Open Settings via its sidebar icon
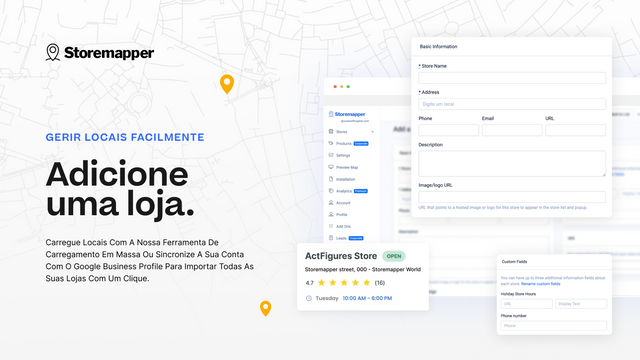Image resolution: width=640 pixels, height=360 pixels. [x=331, y=155]
